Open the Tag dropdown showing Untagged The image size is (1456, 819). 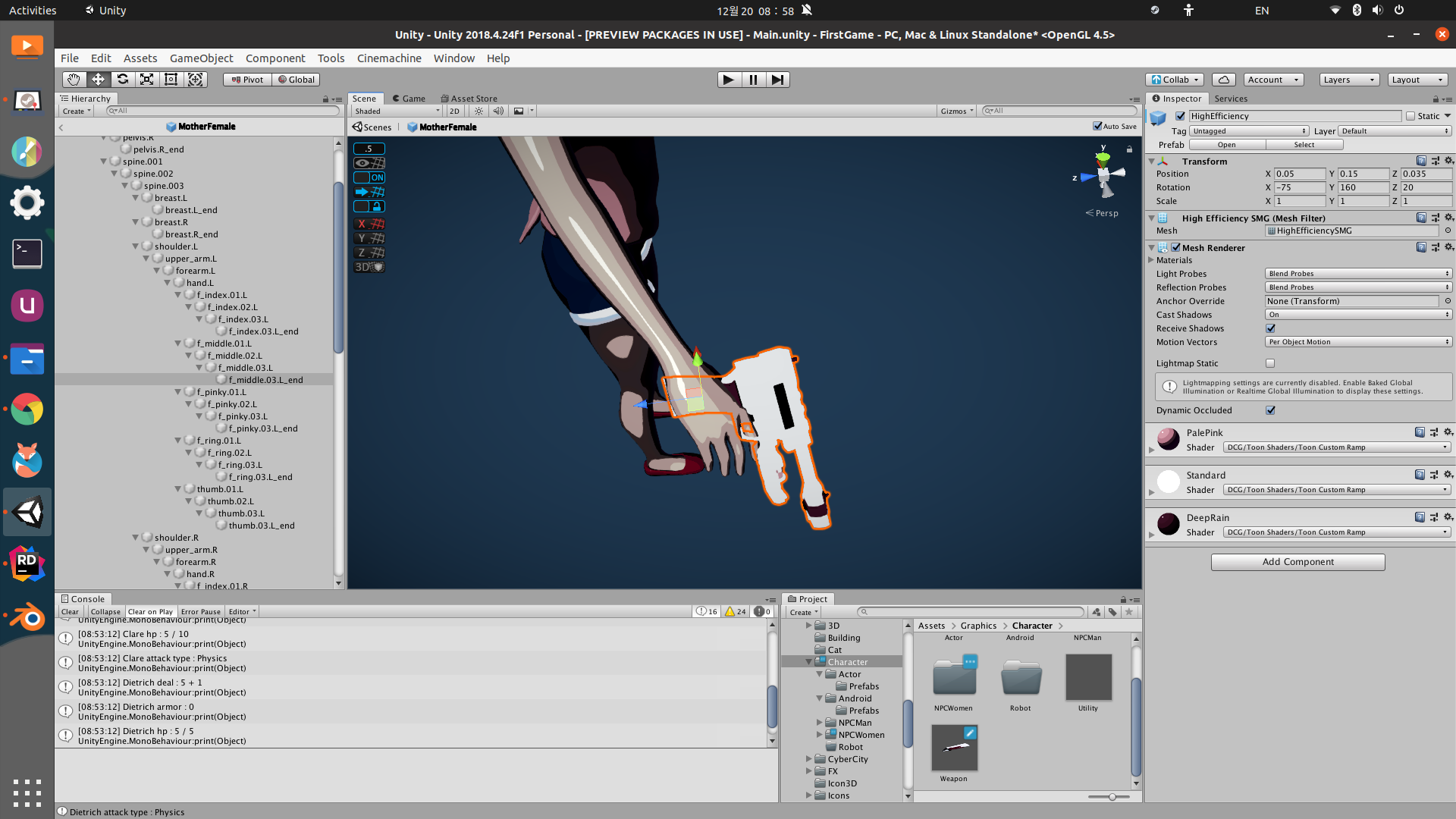pyautogui.click(x=1249, y=131)
